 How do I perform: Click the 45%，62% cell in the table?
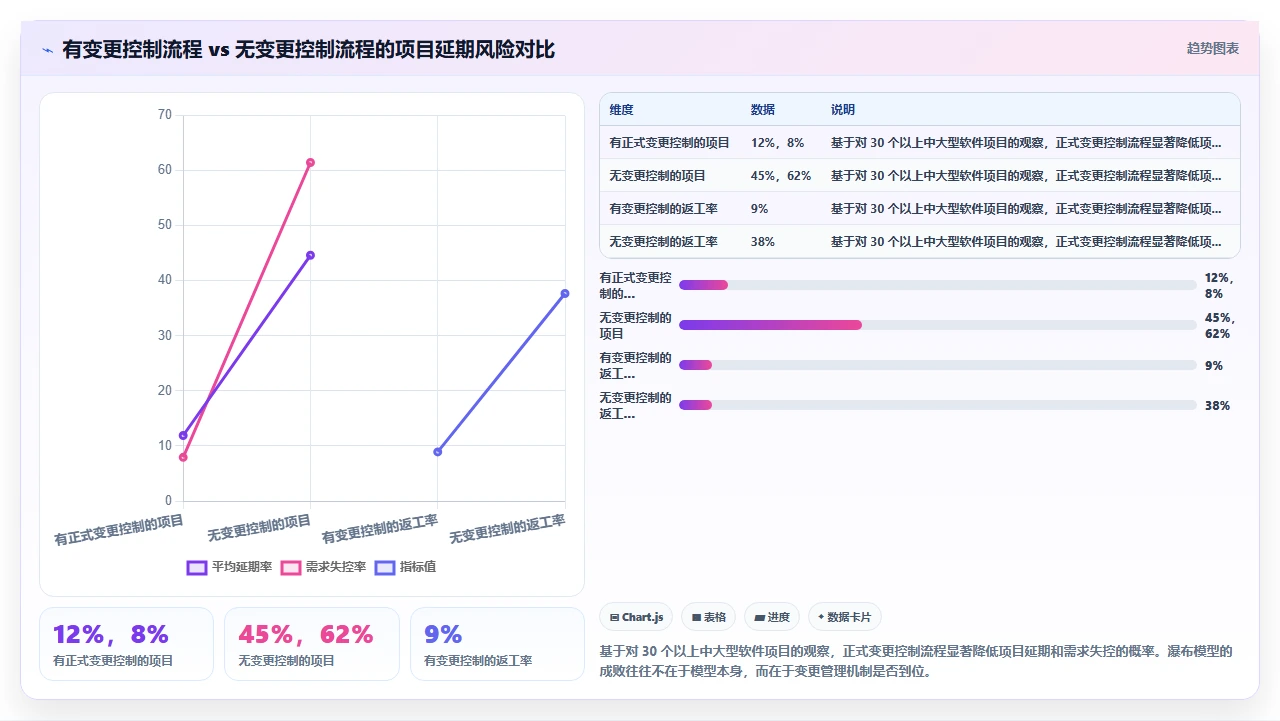coord(781,176)
